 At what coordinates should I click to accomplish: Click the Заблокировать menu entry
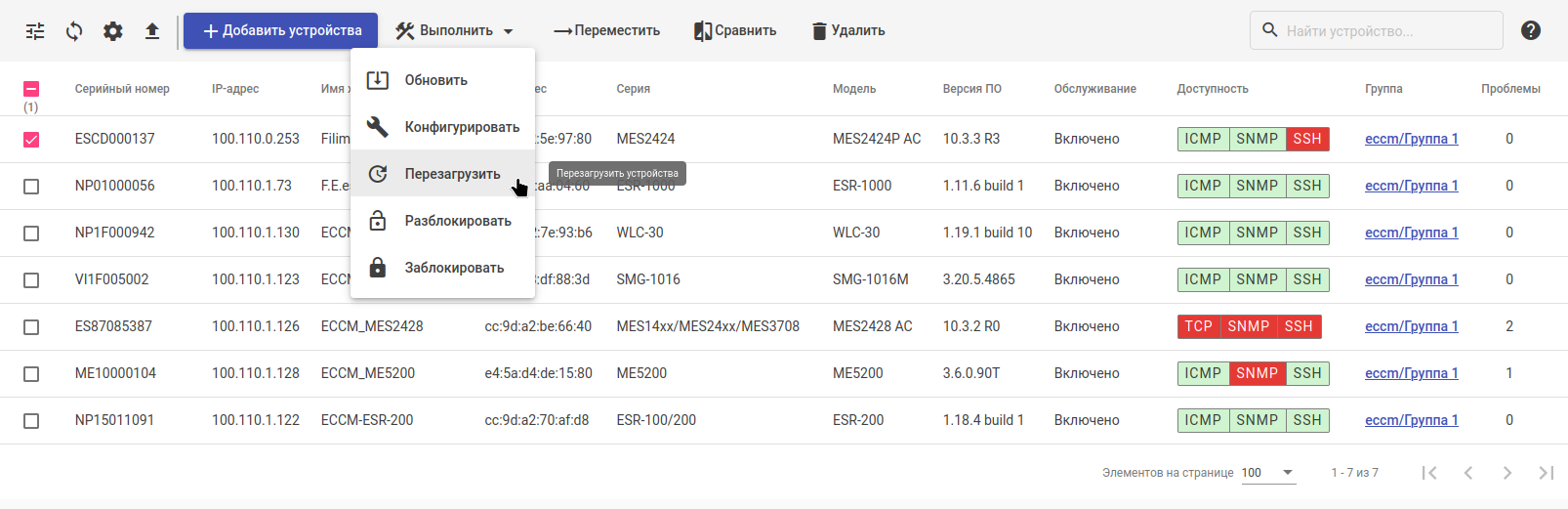tap(454, 268)
